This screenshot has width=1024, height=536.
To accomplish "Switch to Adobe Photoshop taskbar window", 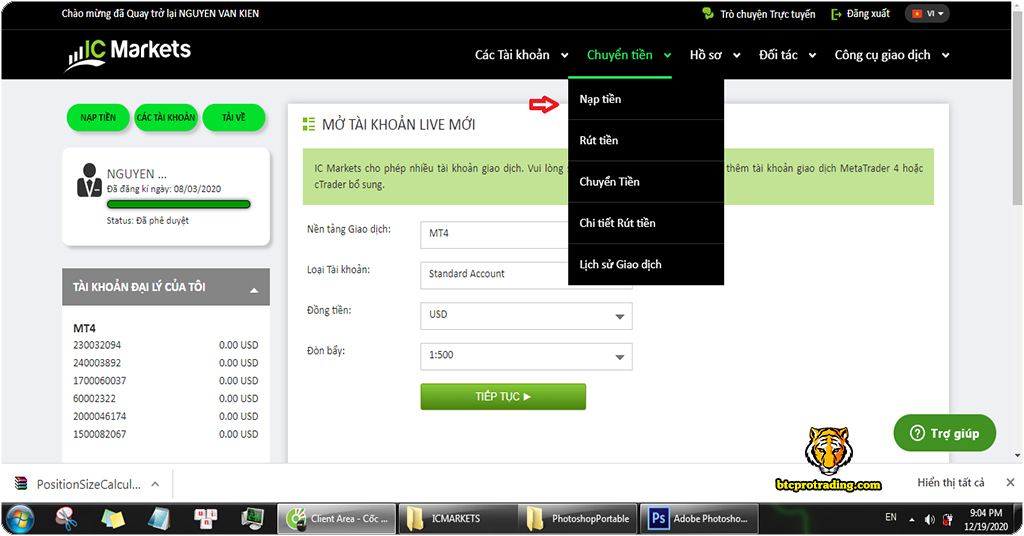I will click(699, 519).
